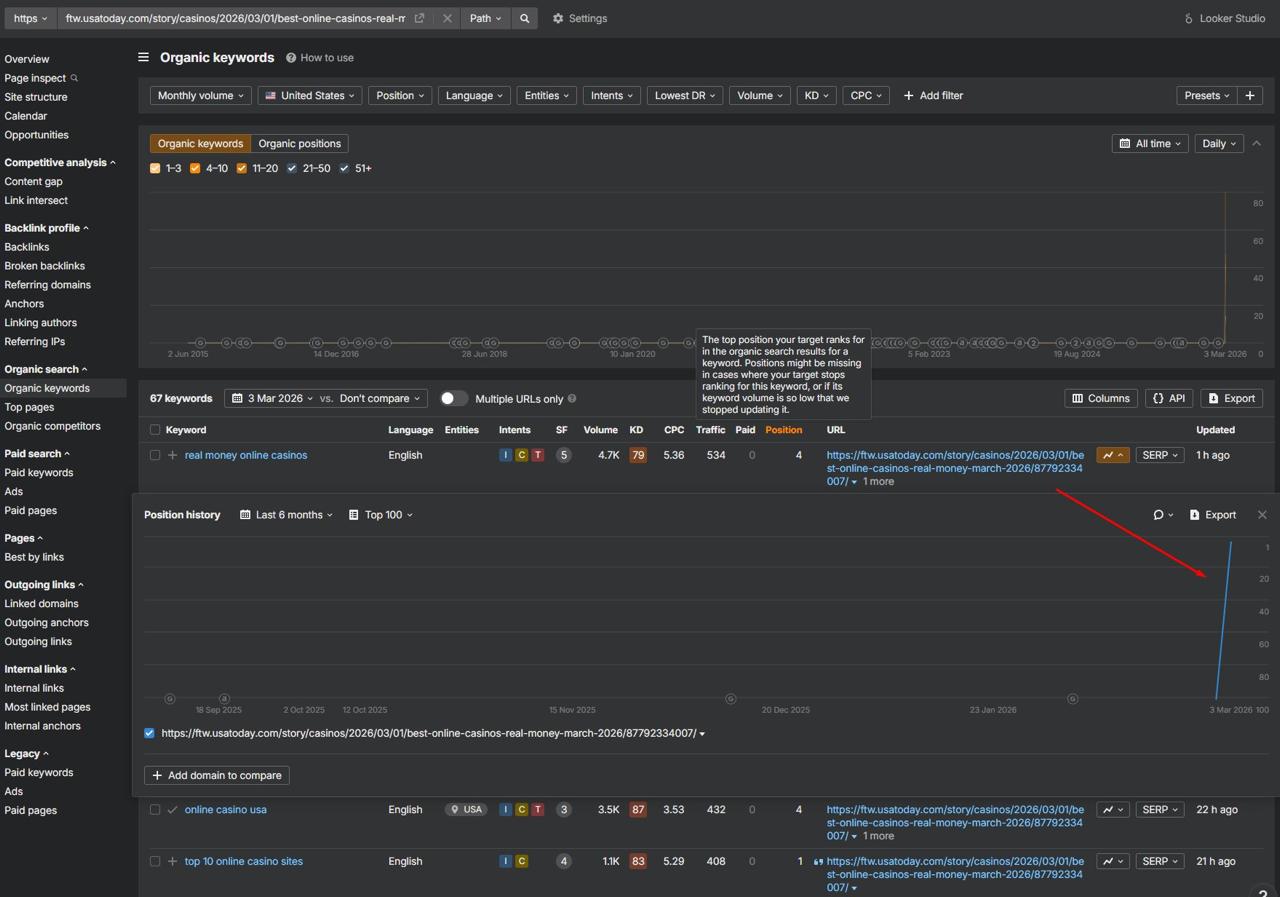This screenshot has width=1280, height=897.
Task: Click the KD 79 colored badge
Action: [x=638, y=455]
